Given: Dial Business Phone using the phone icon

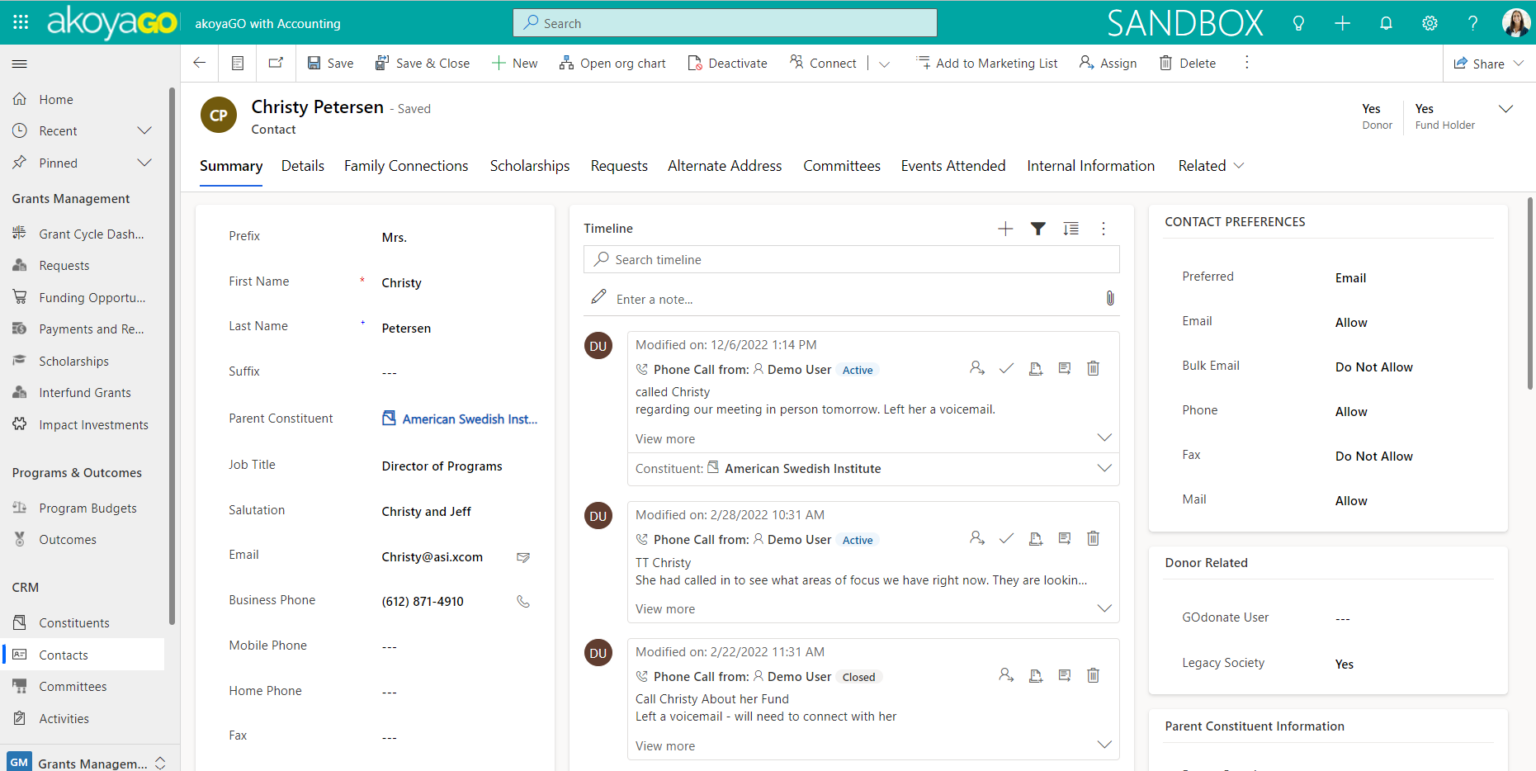Looking at the screenshot, I should [x=522, y=601].
